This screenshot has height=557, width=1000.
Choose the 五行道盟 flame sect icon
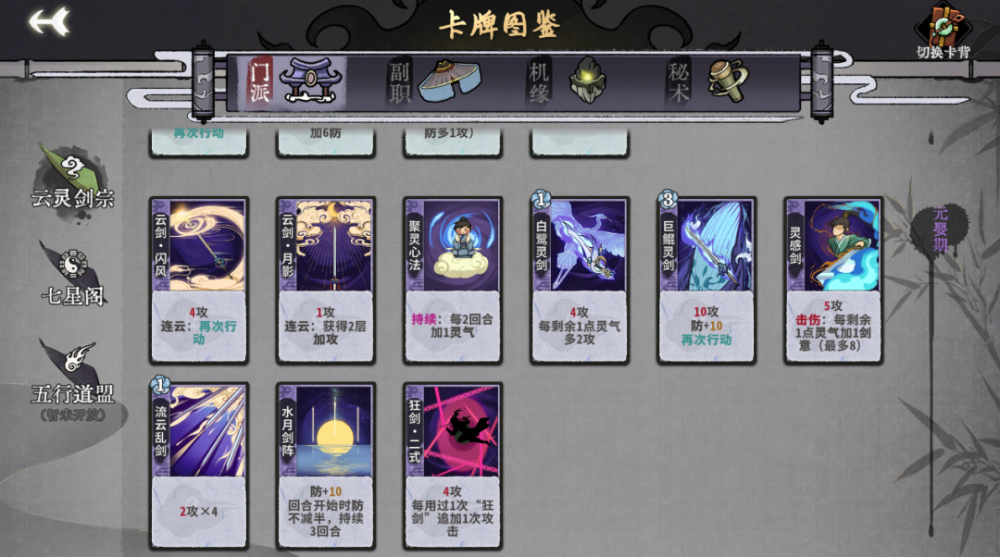[72, 375]
